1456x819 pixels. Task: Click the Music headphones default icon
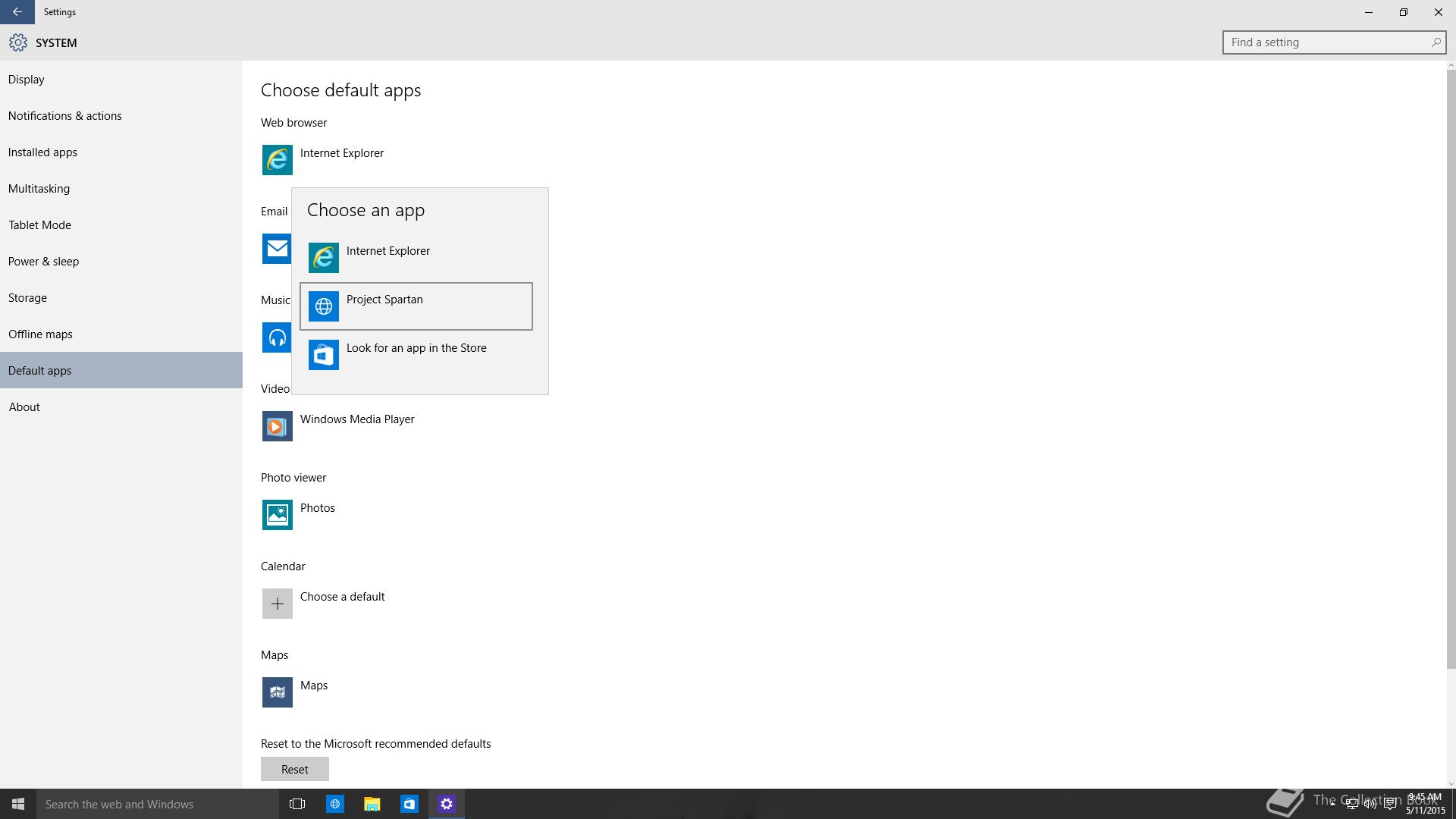277,337
